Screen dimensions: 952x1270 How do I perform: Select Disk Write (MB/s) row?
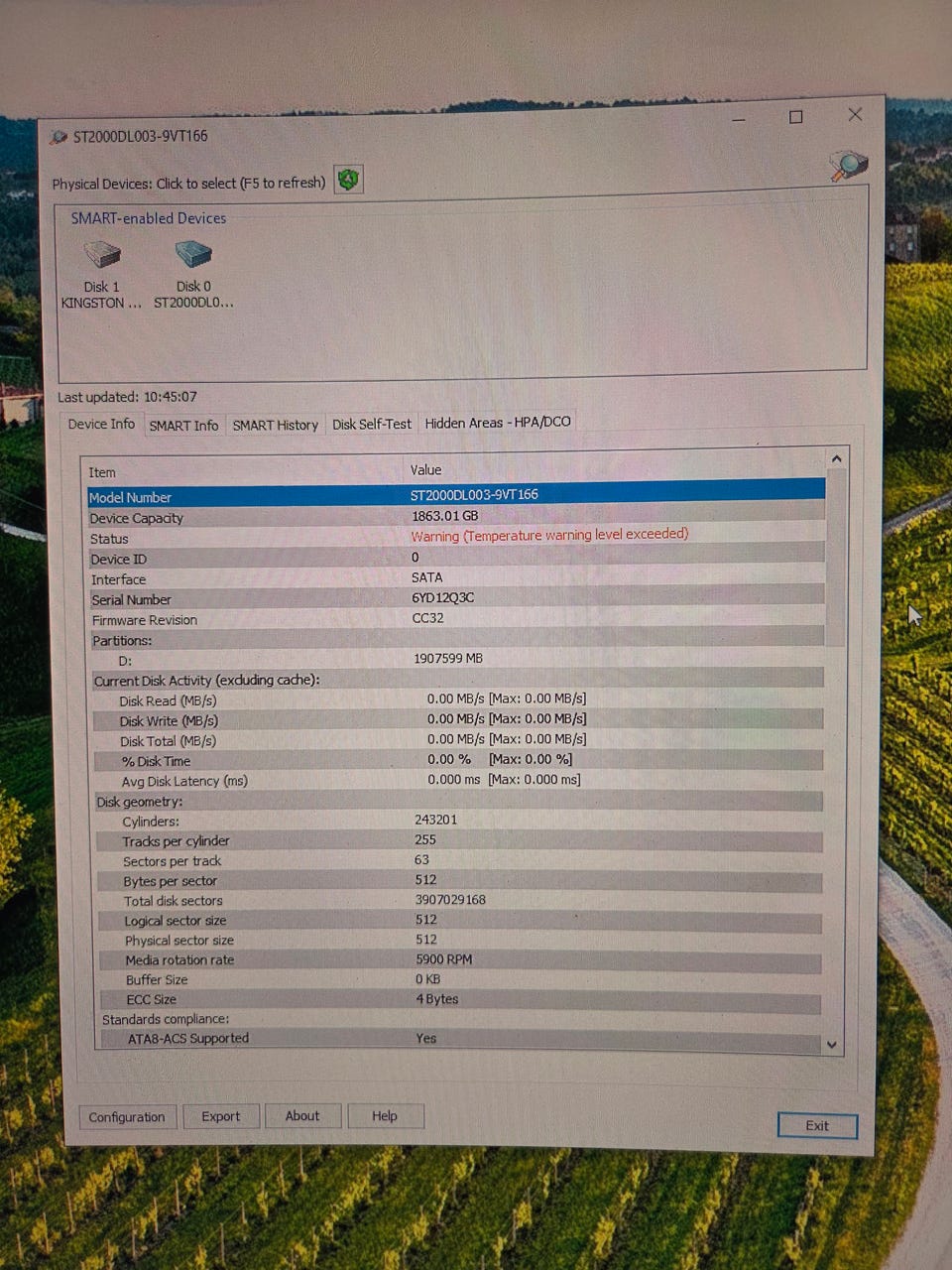point(457,720)
